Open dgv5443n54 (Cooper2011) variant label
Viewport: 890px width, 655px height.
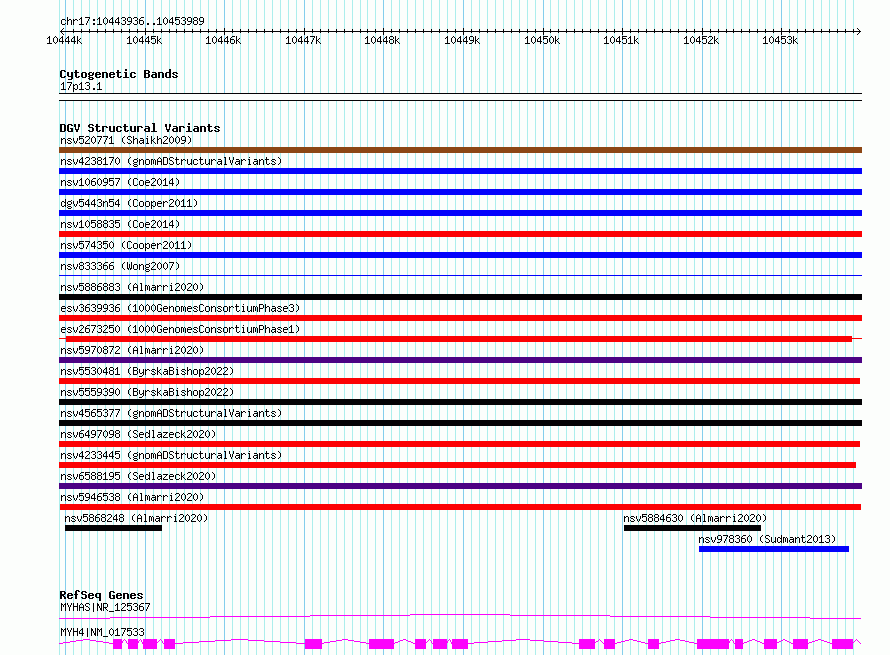[129, 203]
